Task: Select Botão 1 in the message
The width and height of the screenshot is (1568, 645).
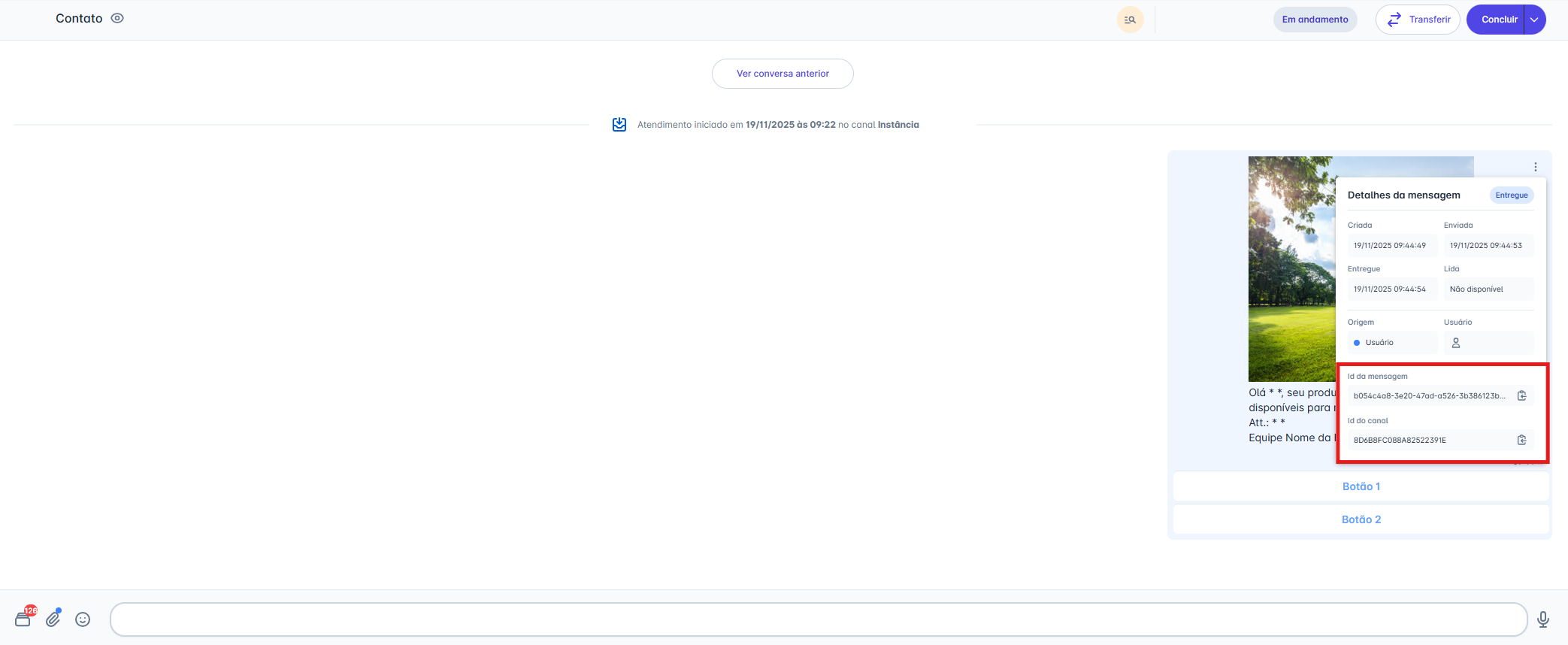Action: (x=1361, y=486)
